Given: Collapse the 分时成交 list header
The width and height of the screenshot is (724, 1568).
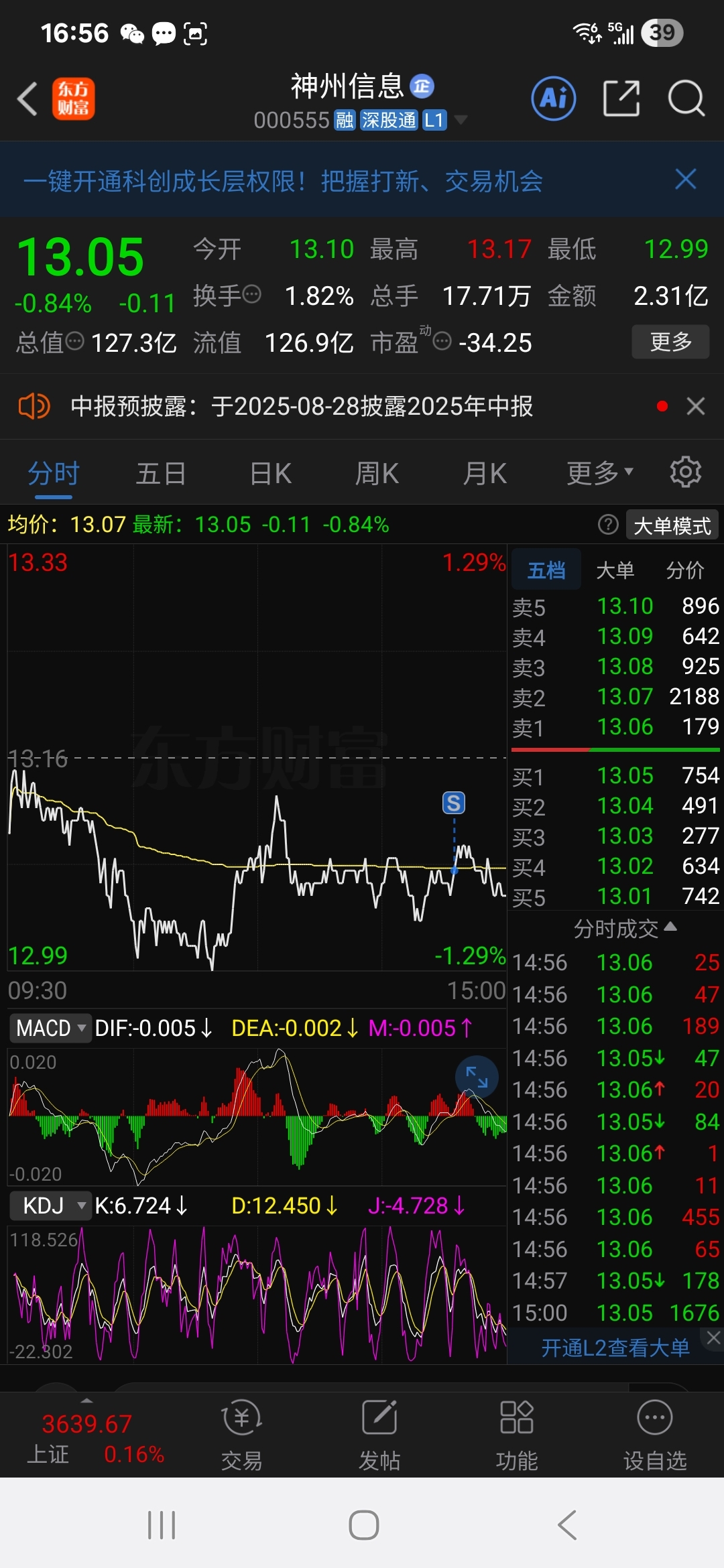Looking at the screenshot, I should (x=625, y=928).
